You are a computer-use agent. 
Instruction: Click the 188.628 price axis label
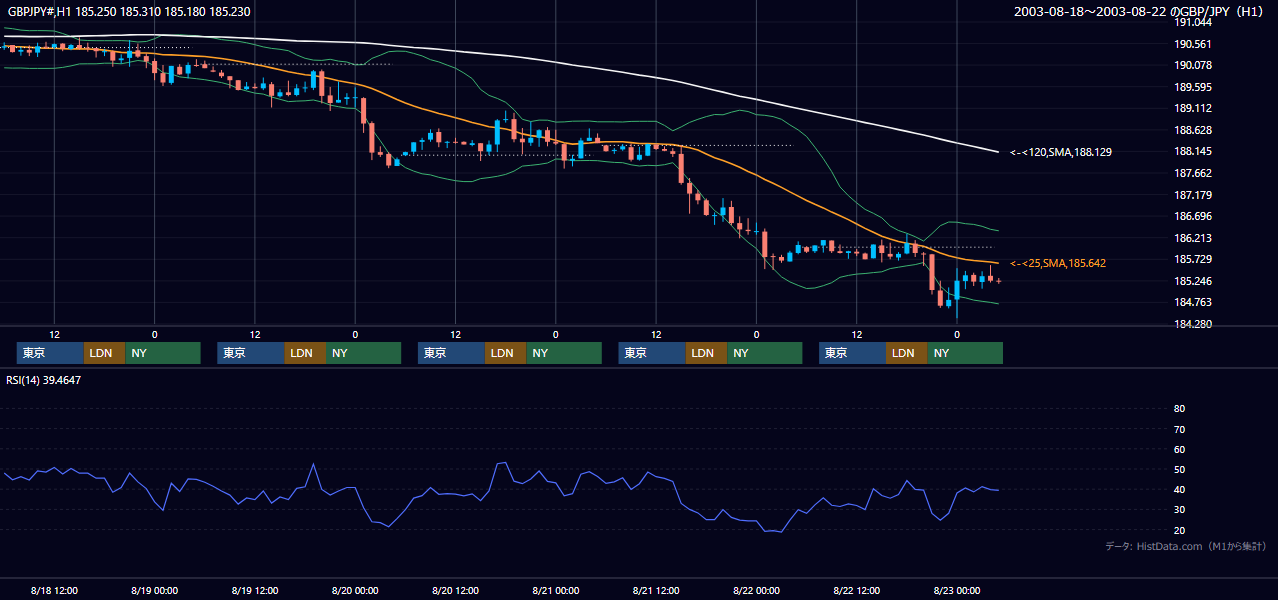pyautogui.click(x=1192, y=130)
